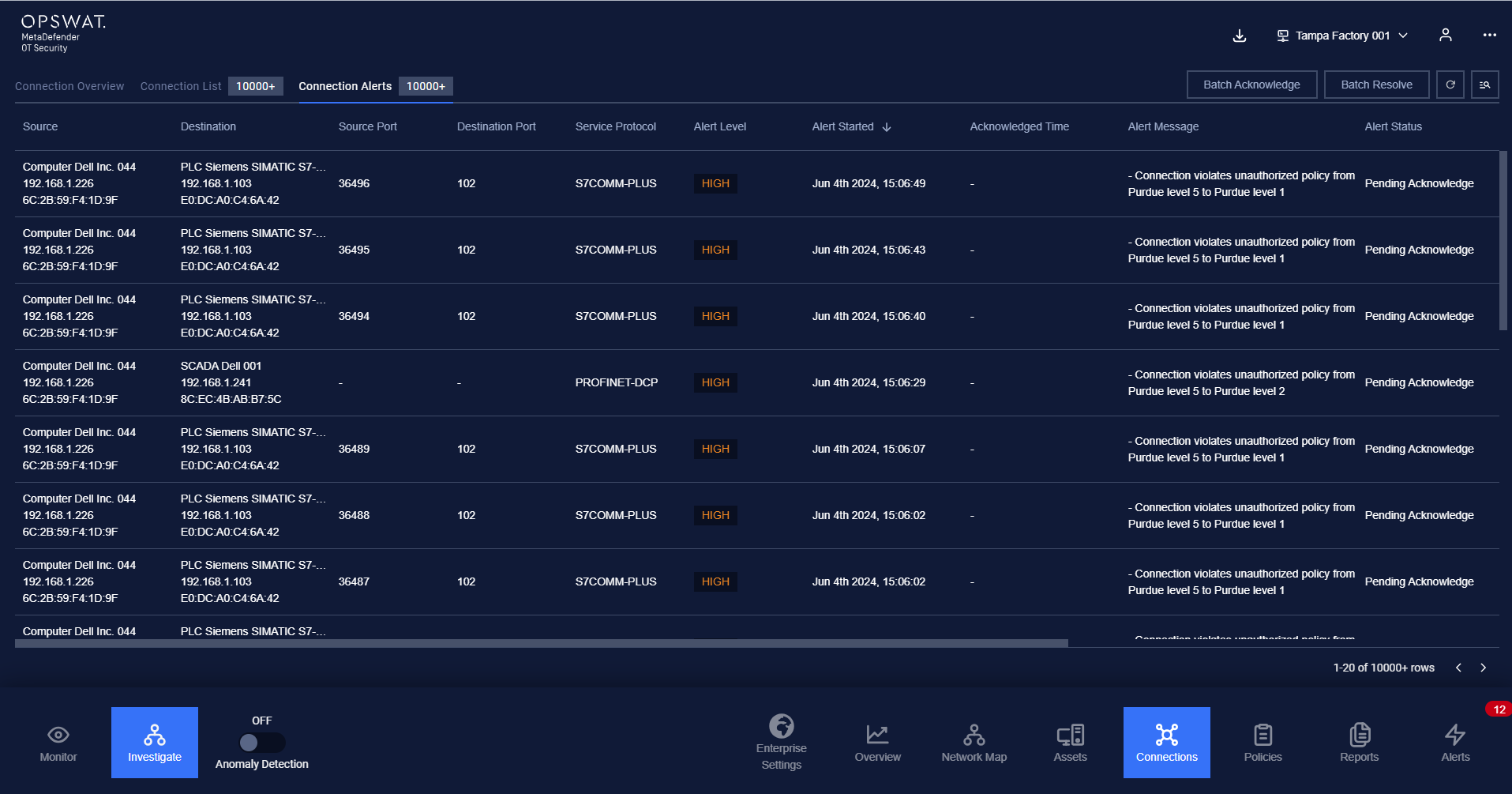The width and height of the screenshot is (1512, 794).
Task: Open the user account icon
Action: (1445, 36)
